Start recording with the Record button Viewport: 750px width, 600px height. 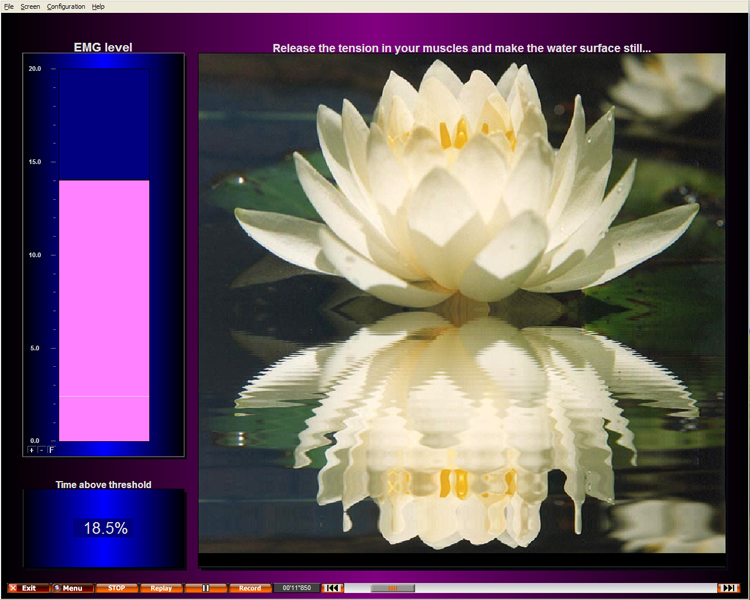coord(250,588)
